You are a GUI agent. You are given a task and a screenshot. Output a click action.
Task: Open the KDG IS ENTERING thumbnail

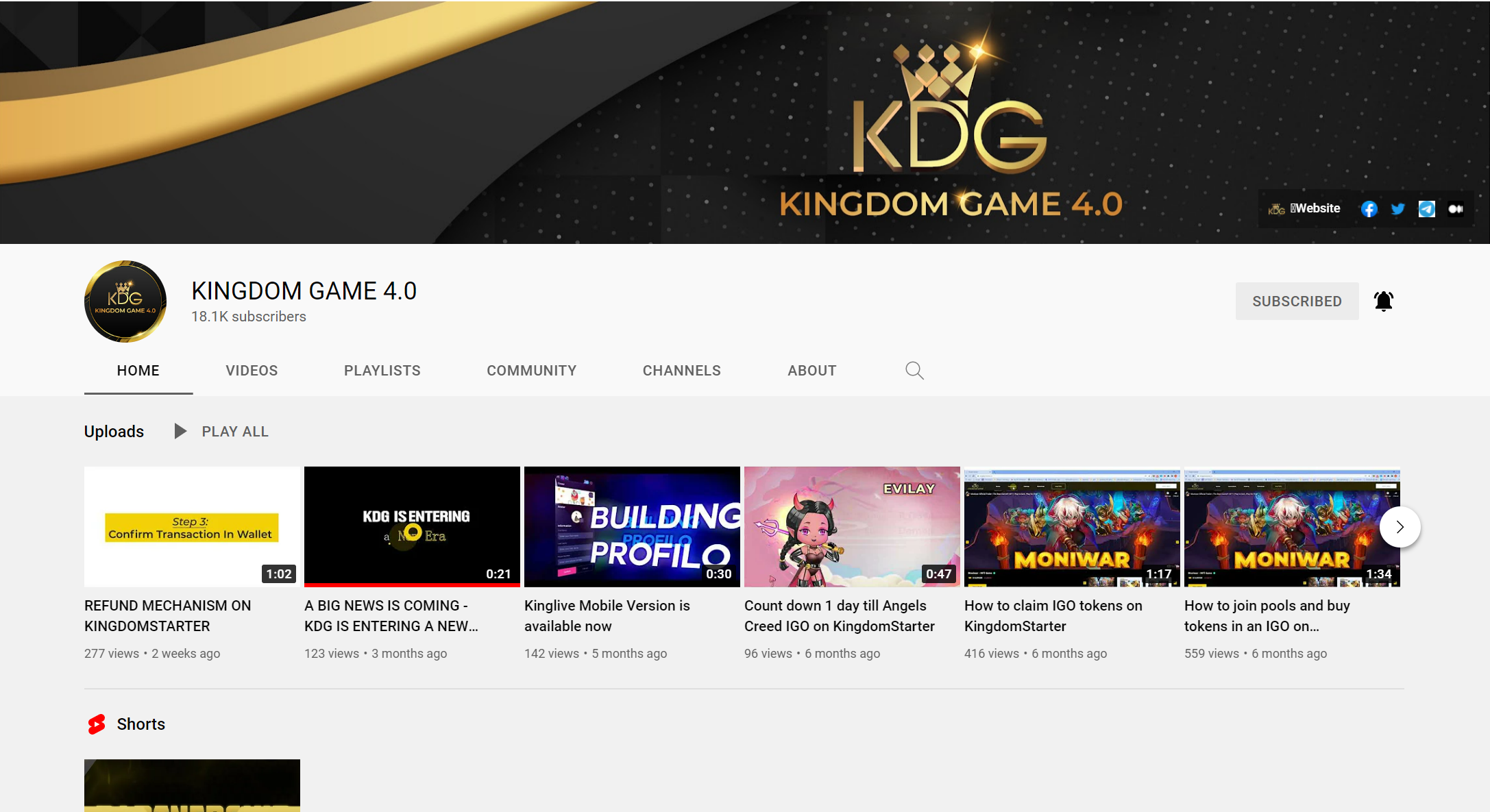(x=412, y=526)
